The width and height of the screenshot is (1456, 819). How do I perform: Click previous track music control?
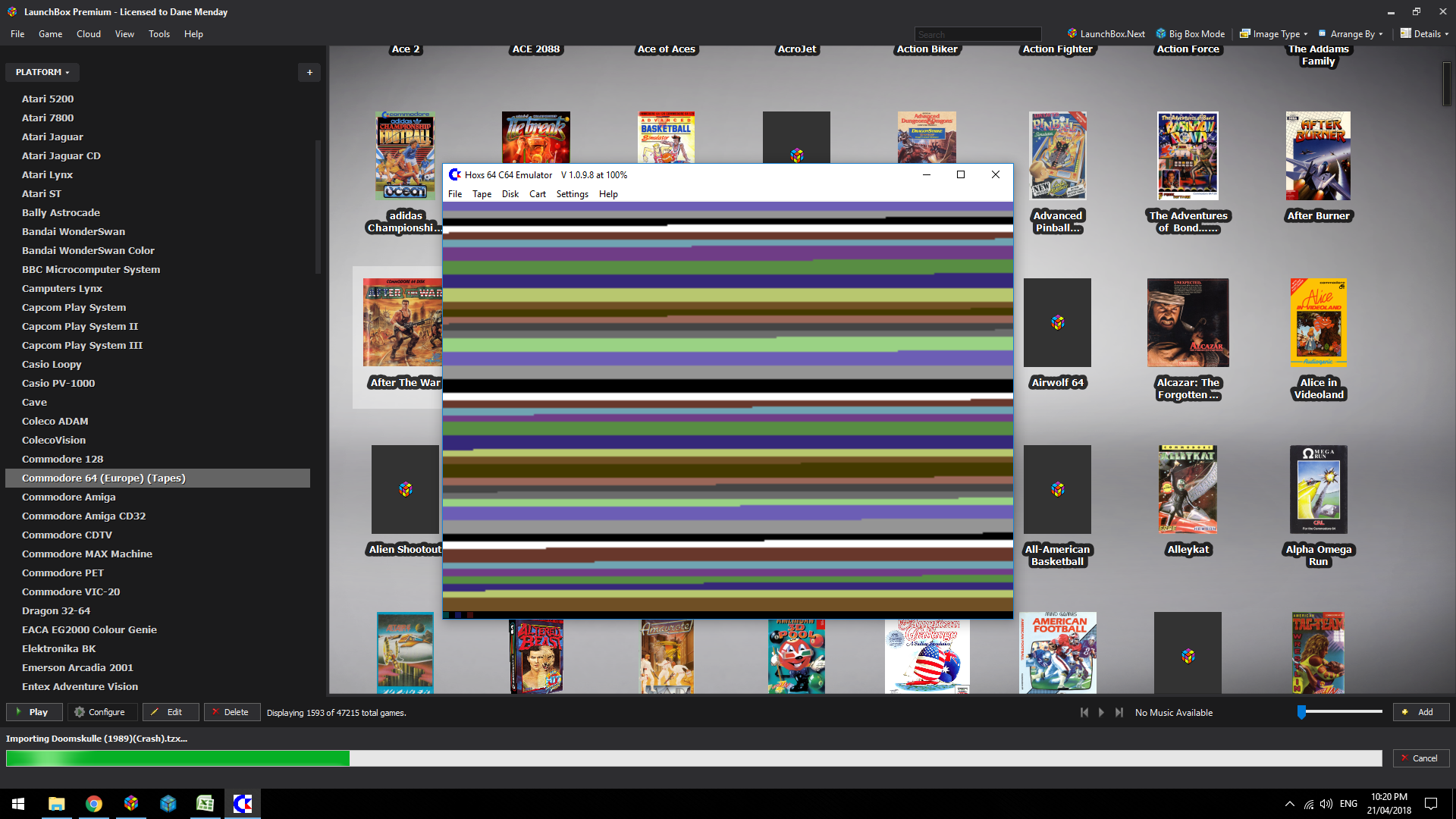tap(1084, 712)
